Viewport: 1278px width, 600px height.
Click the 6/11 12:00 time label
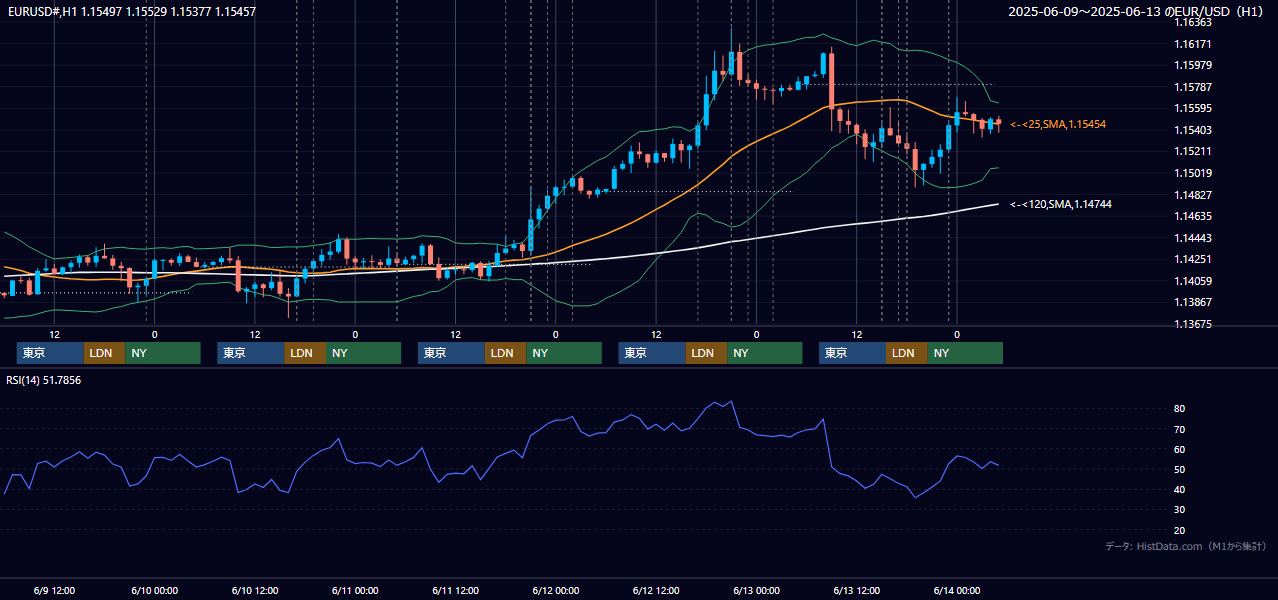tap(455, 590)
